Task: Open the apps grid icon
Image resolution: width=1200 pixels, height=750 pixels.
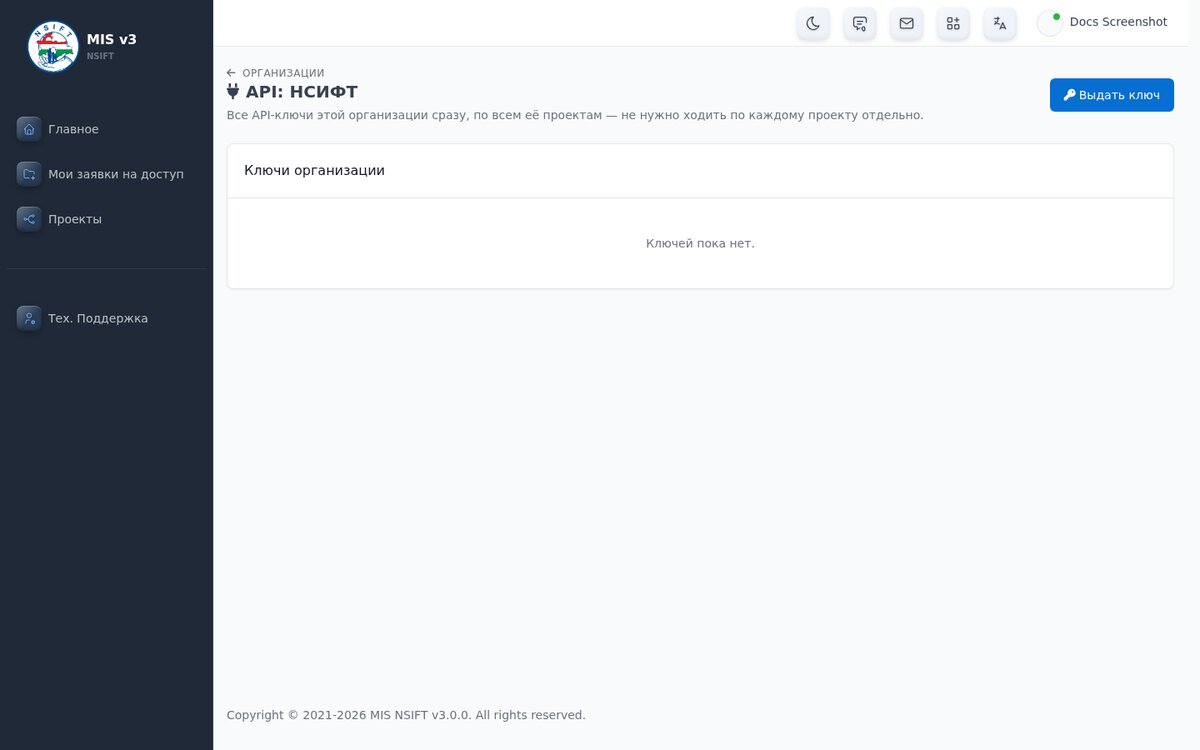Action: coord(953,23)
